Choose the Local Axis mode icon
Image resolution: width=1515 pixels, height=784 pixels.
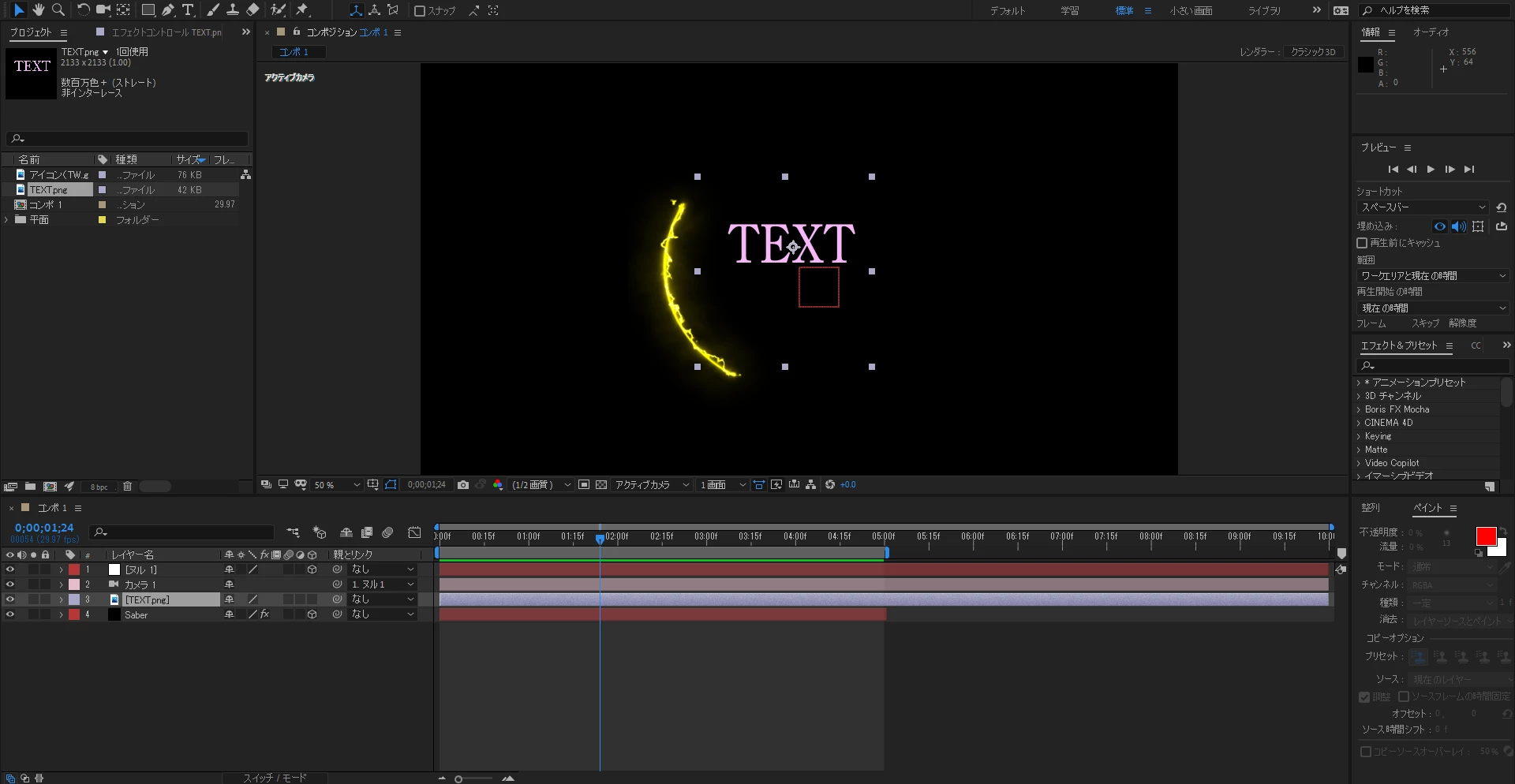356,10
